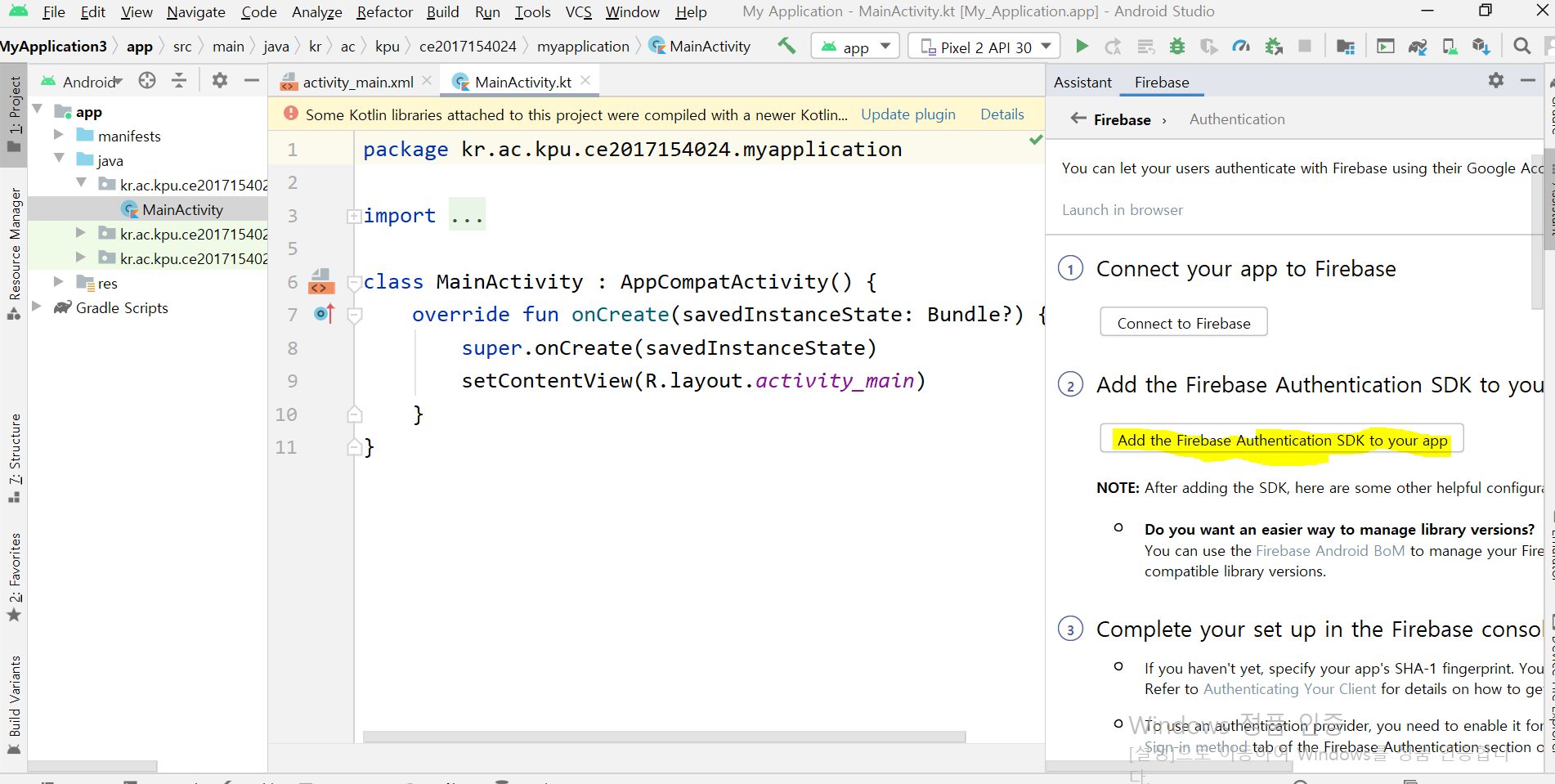Open Project Structure folder icon
This screenshot has height=784, width=1555.
tap(1345, 47)
